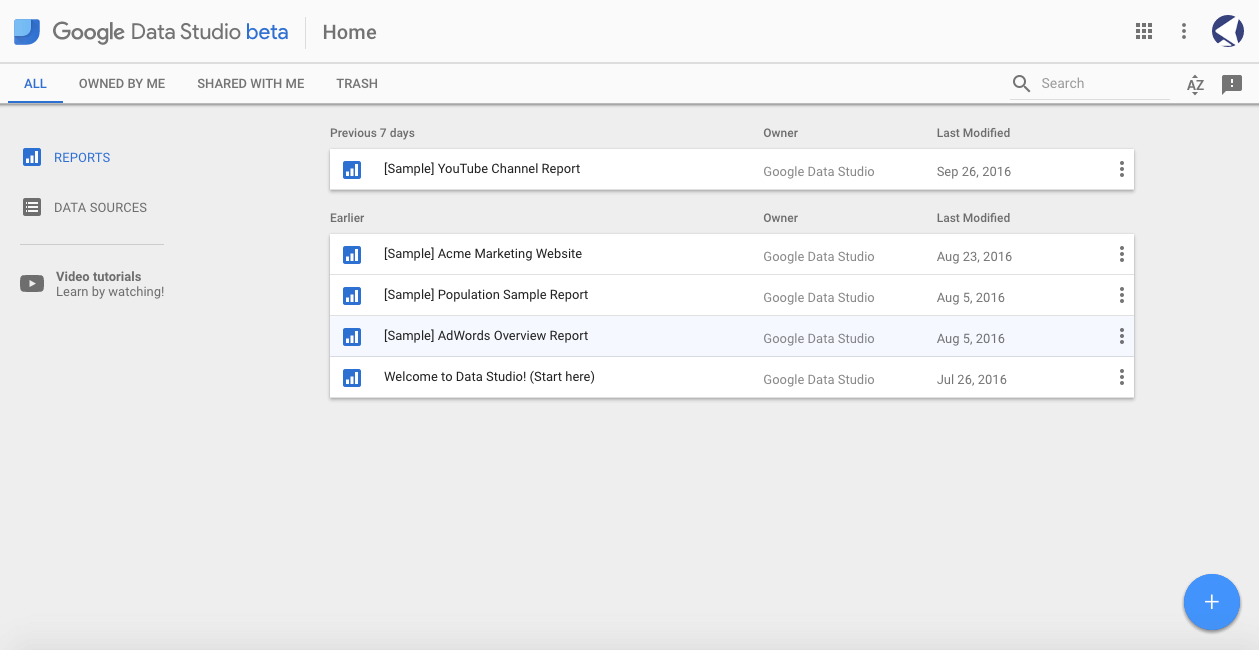Click the Sep 26, 2016 date

974,172
